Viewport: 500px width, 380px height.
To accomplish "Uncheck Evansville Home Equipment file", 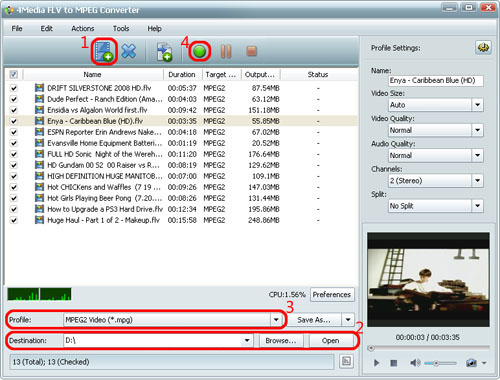I will click(14, 143).
